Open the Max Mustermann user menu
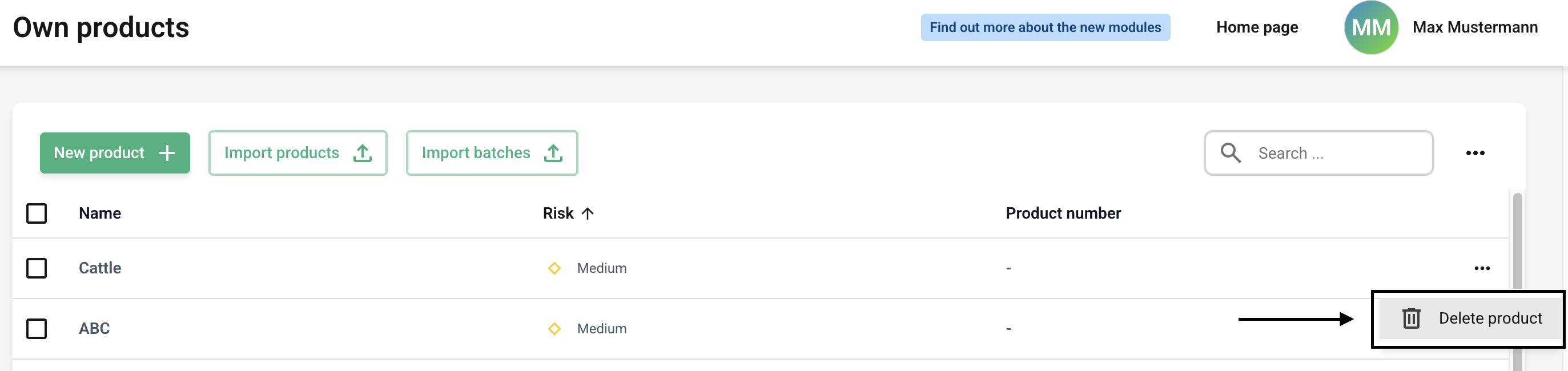 (x=1474, y=27)
